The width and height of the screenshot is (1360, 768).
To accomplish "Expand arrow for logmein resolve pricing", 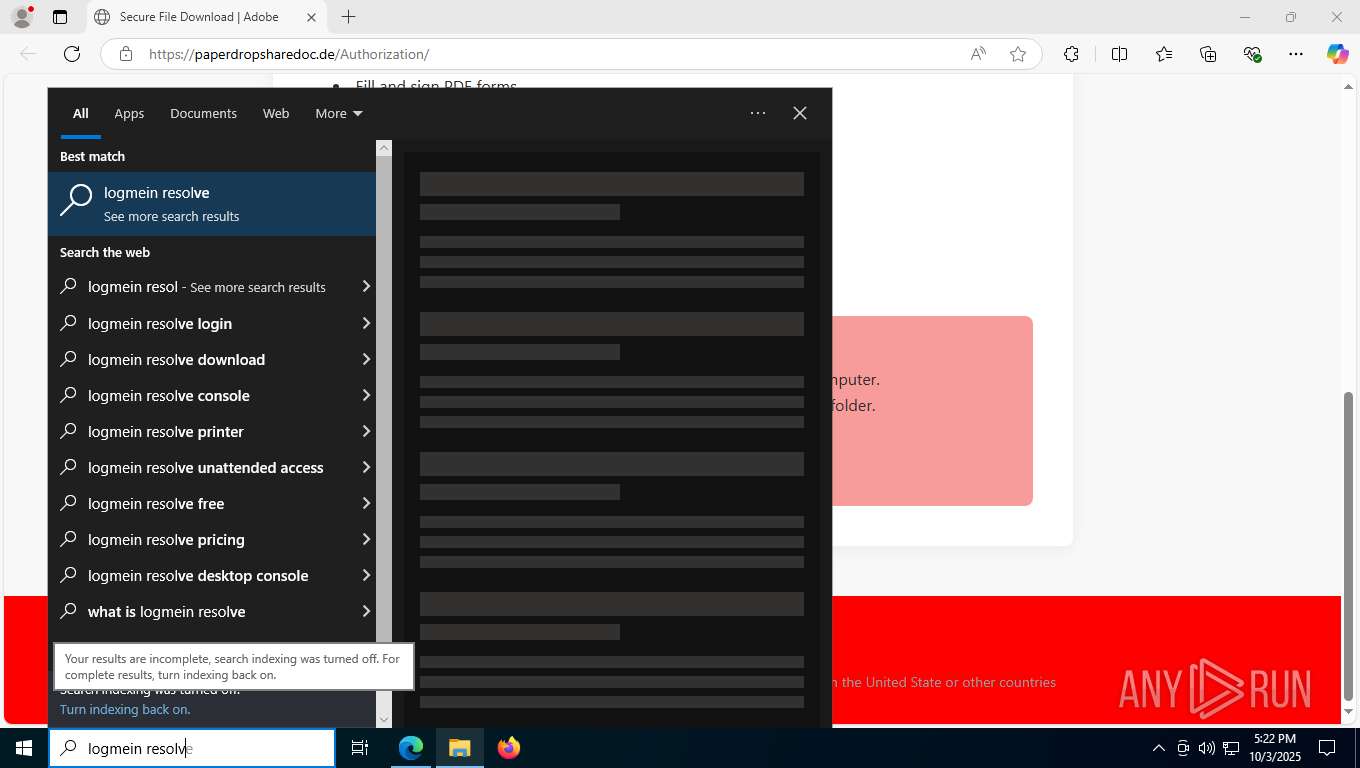I will 366,539.
